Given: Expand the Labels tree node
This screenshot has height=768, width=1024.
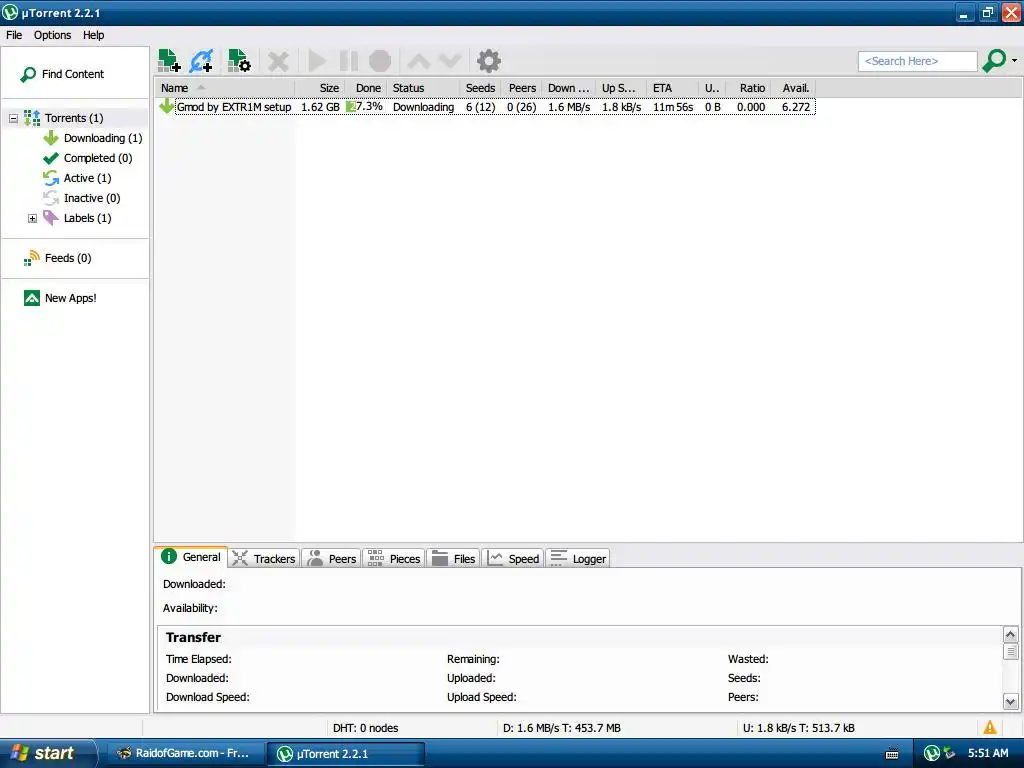Looking at the screenshot, I should [32, 218].
